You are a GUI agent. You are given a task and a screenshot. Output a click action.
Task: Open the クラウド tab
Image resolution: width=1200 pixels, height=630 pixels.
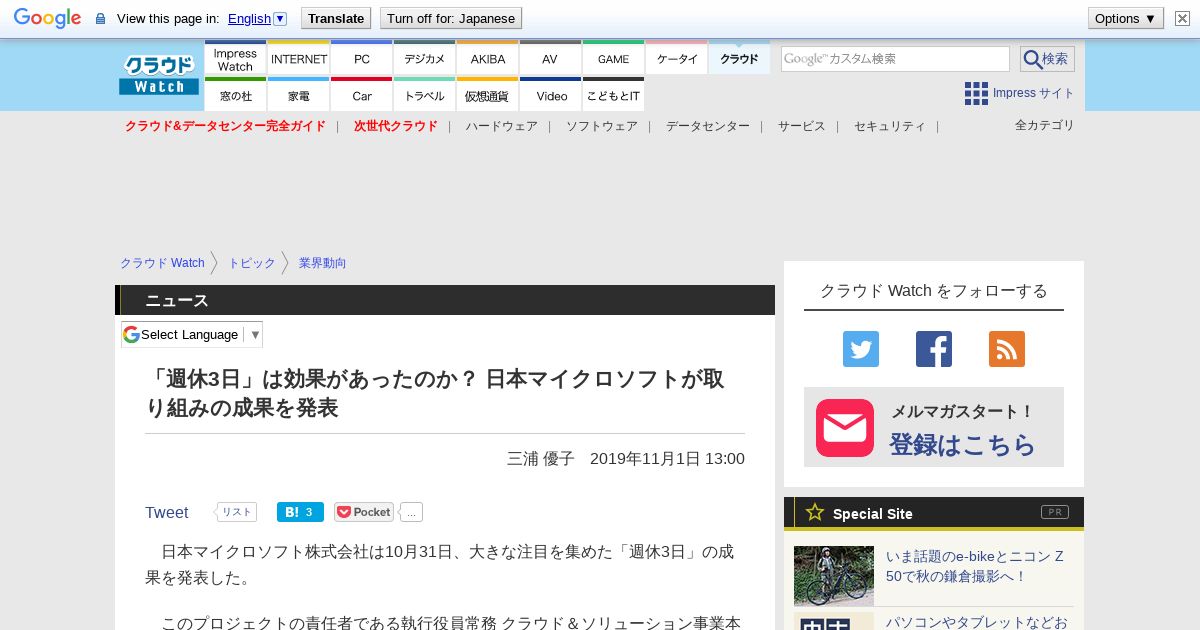coord(739,59)
